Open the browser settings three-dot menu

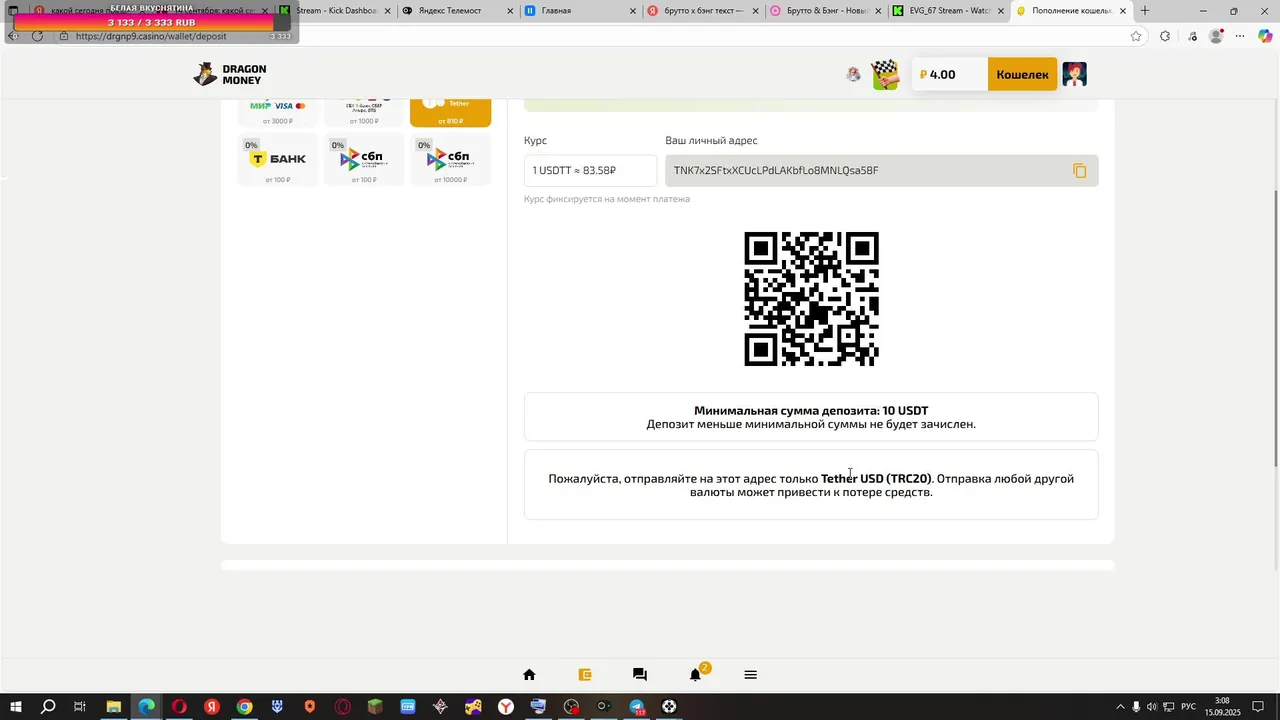[x=1240, y=36]
